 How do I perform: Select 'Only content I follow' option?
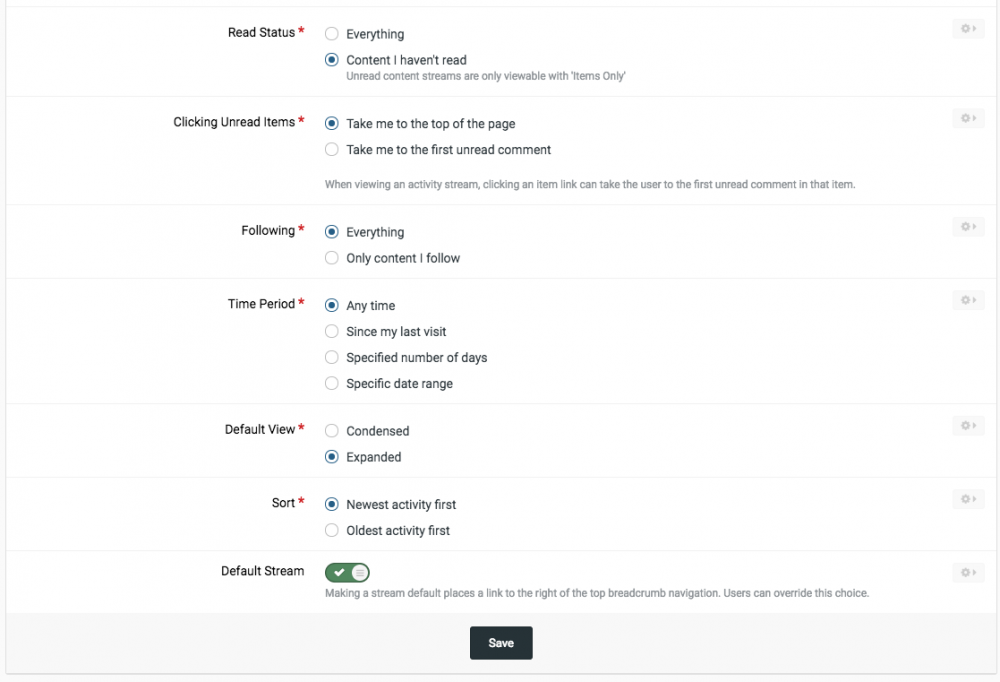[x=332, y=258]
